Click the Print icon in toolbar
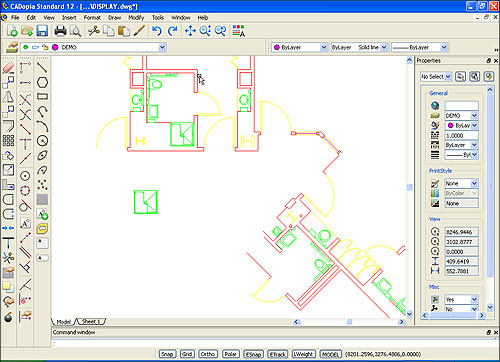Image resolution: width=500 pixels, height=362 pixels. coord(60,31)
